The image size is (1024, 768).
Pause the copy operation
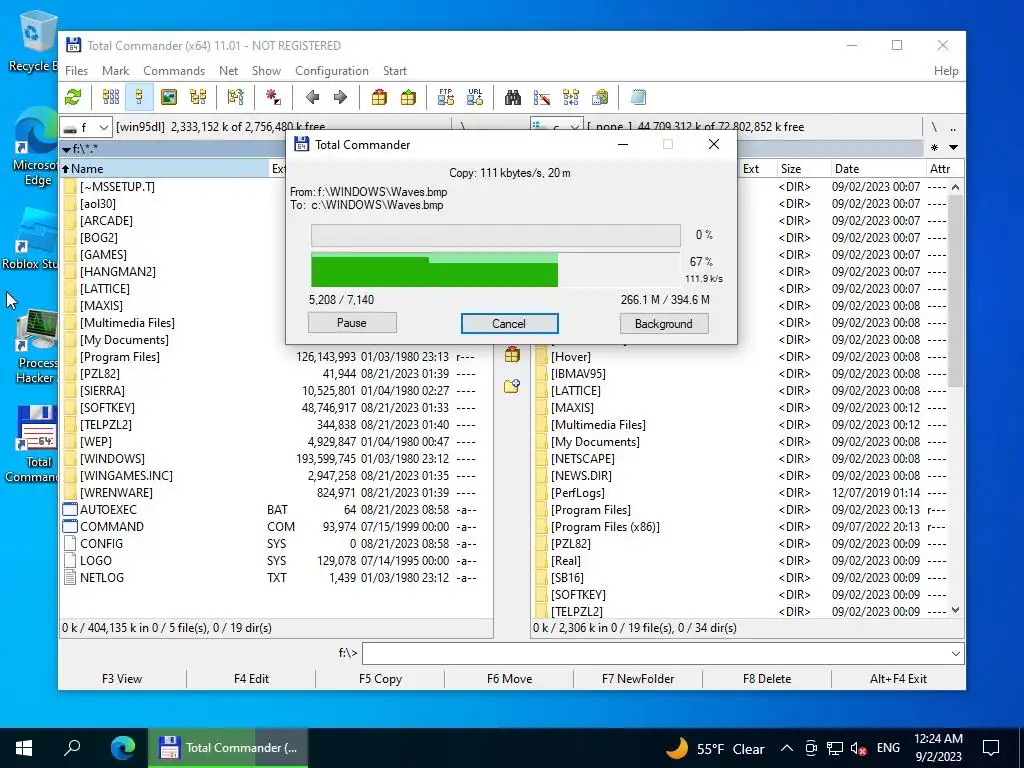tap(352, 323)
